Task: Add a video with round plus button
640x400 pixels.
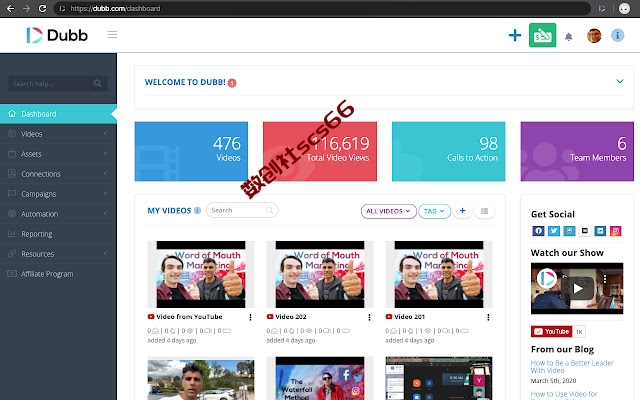Action: 462,211
